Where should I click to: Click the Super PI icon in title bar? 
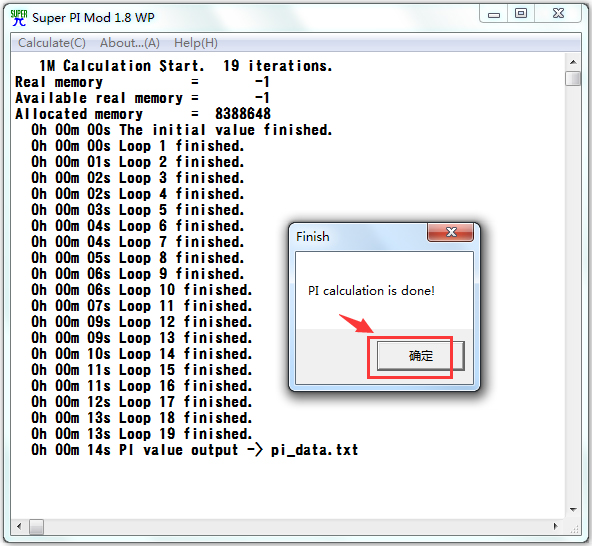pyautogui.click(x=18, y=18)
